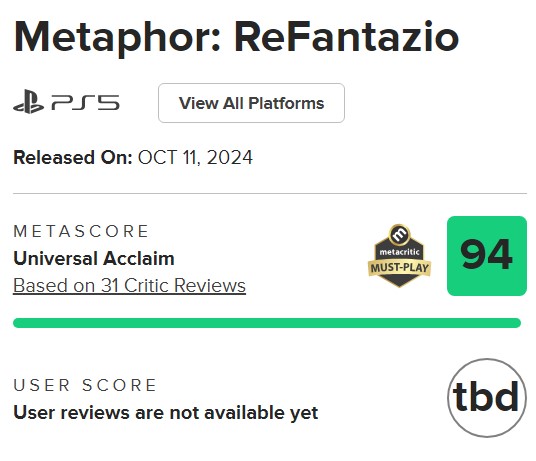
Task: Click the number 94 inside score box
Action: pos(486,255)
